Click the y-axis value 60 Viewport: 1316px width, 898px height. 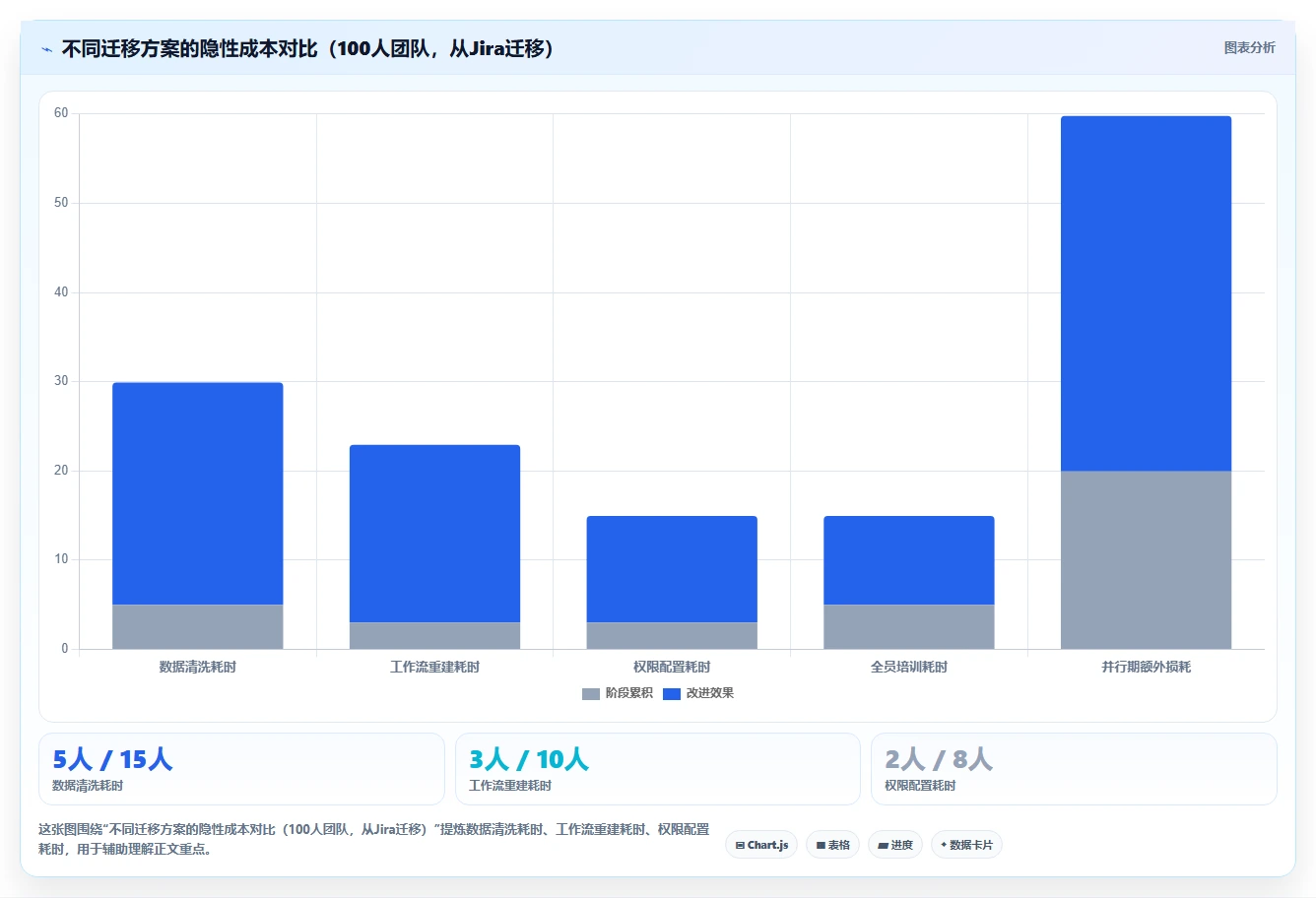pos(61,113)
